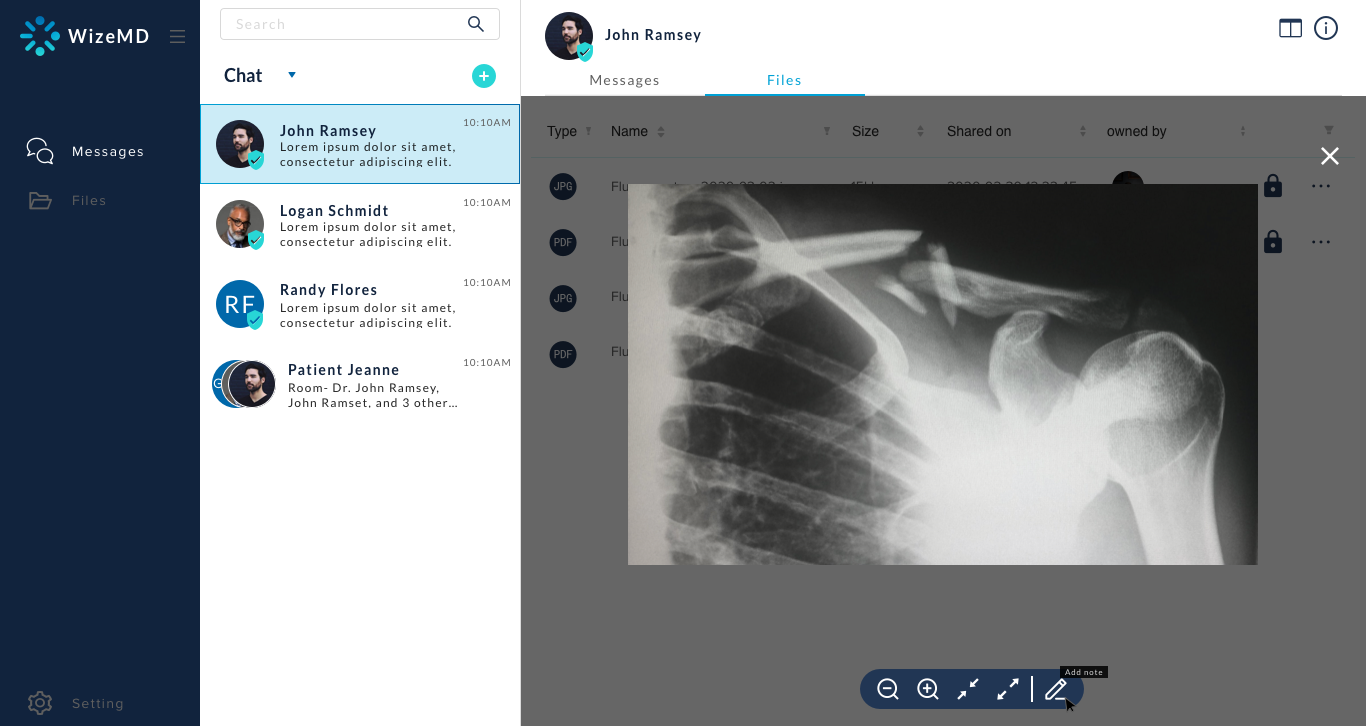This screenshot has width=1366, height=726.
Task: Open the John Ramsey conversation
Action: (360, 144)
